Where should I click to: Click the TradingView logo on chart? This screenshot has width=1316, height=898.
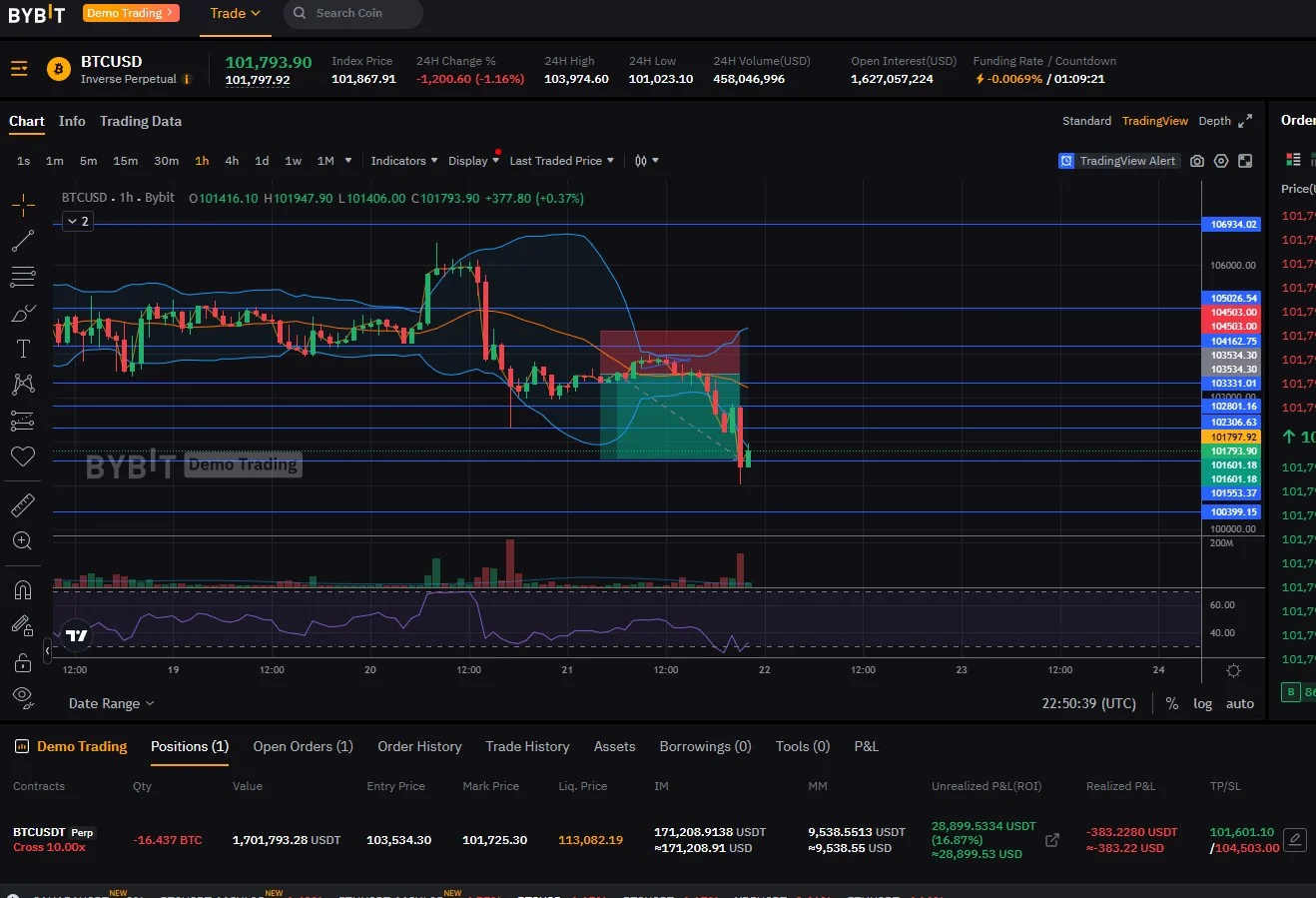pyautogui.click(x=77, y=635)
